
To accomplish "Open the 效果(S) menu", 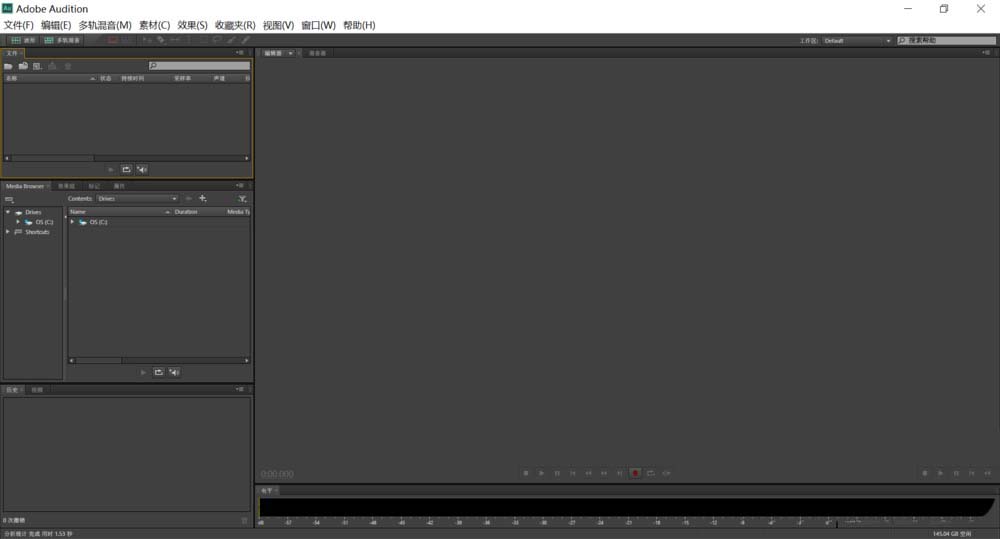I will pyautogui.click(x=192, y=25).
